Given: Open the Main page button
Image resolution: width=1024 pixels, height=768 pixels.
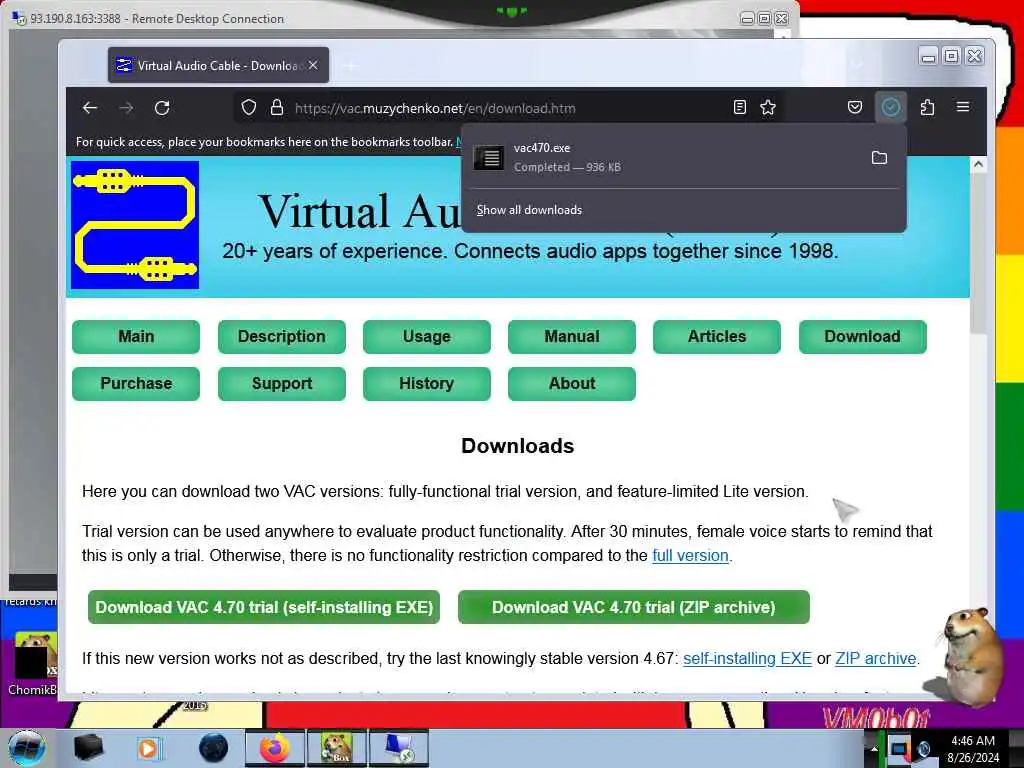Looking at the screenshot, I should pyautogui.click(x=136, y=336).
